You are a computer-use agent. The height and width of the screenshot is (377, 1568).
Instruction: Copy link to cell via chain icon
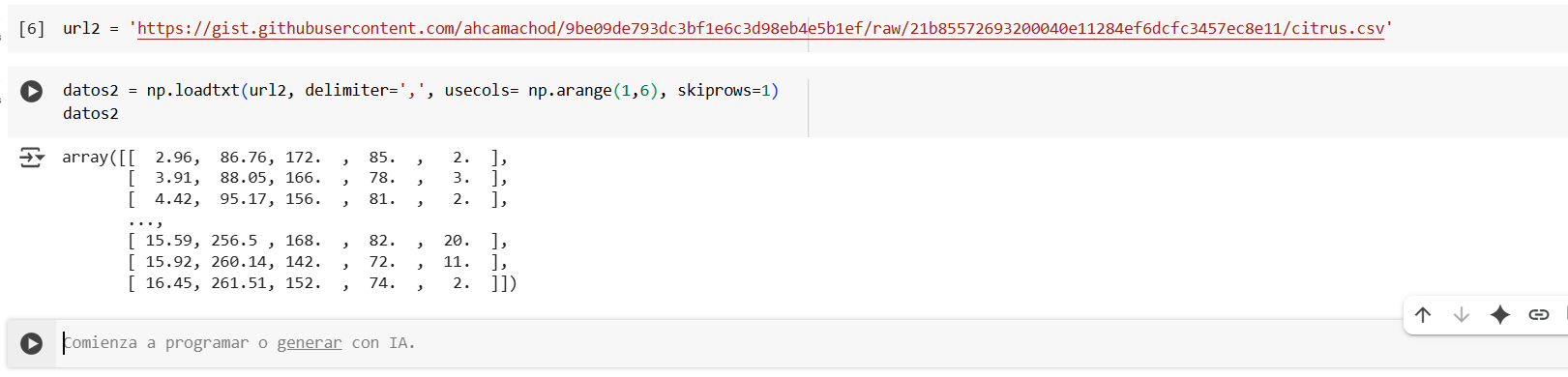coord(1539,314)
